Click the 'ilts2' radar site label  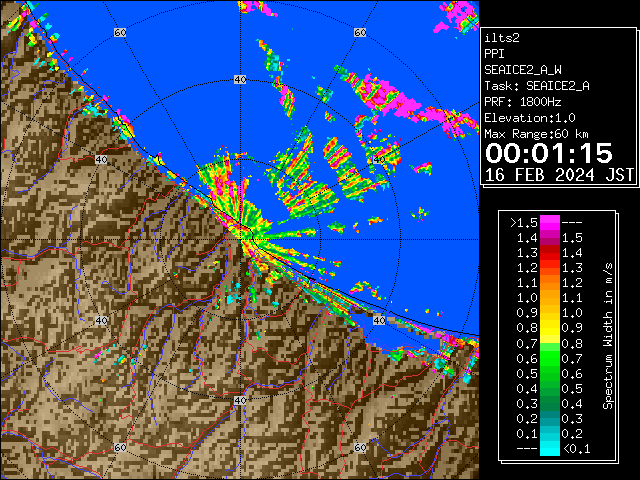tap(502, 38)
